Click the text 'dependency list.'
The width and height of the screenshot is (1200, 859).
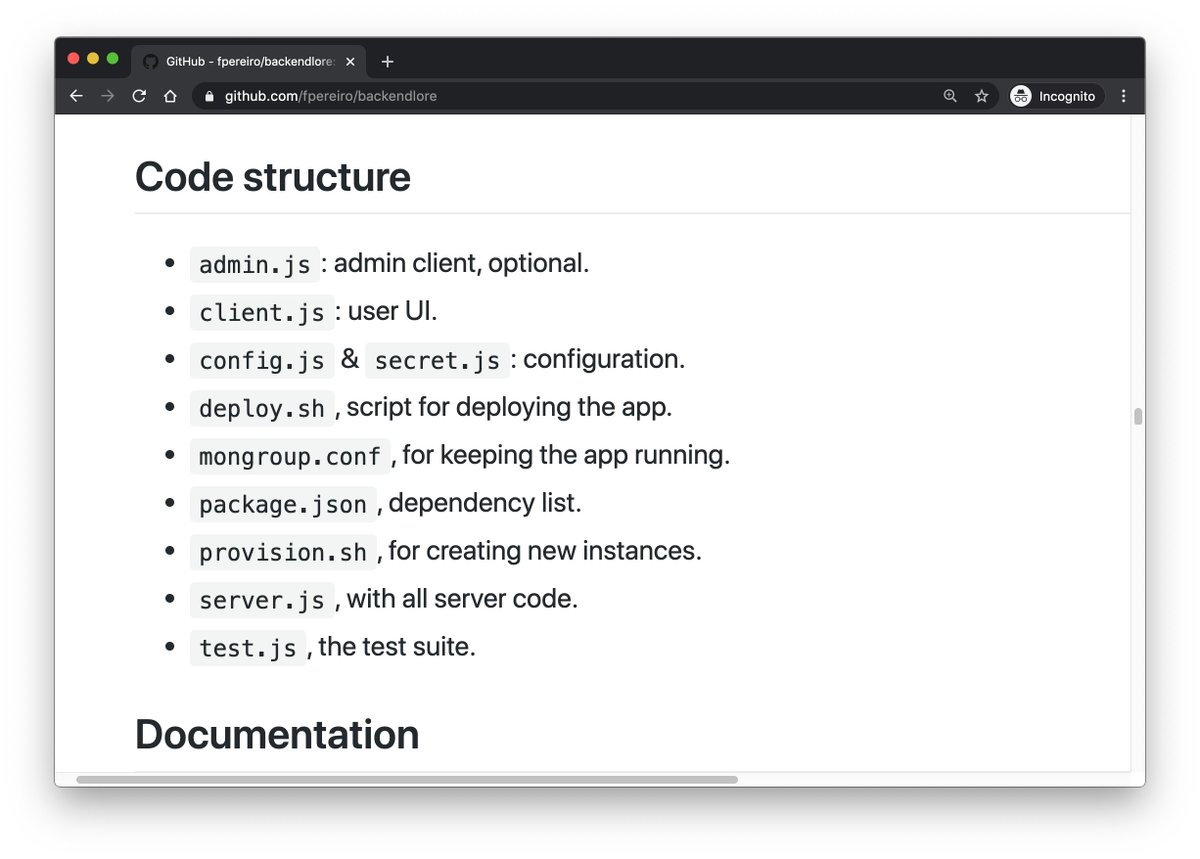(x=485, y=504)
